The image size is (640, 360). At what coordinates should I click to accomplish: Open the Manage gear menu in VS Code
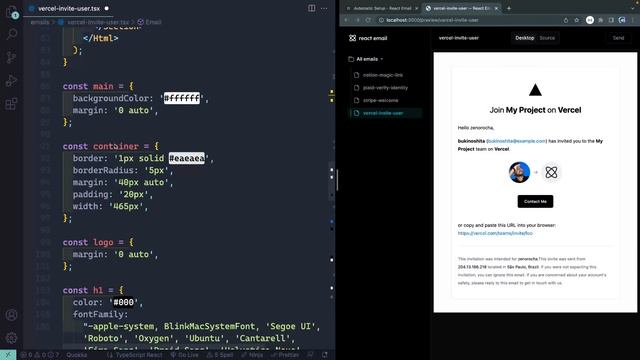11,338
